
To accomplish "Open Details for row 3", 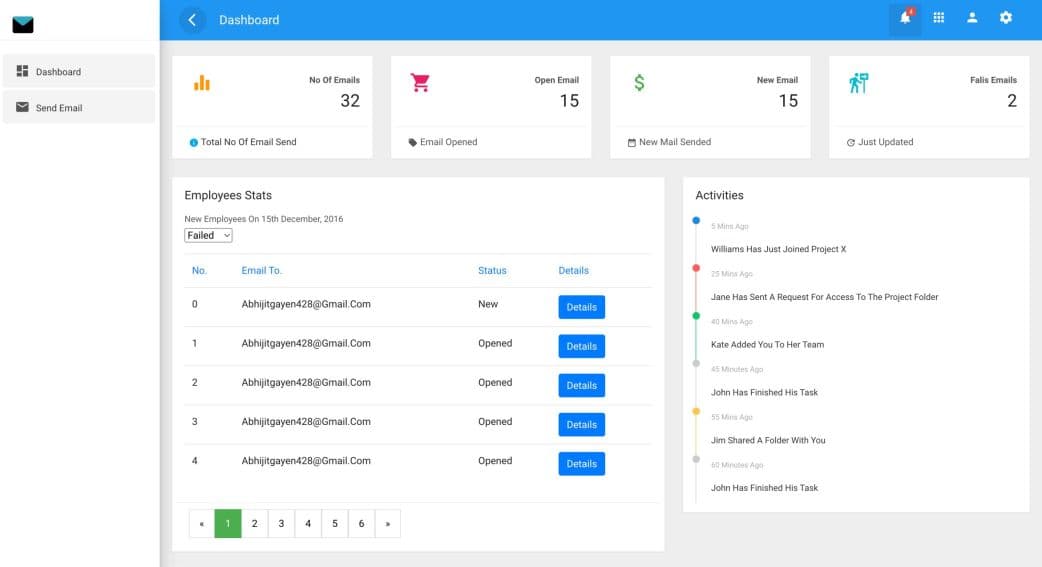I will tap(581, 425).
